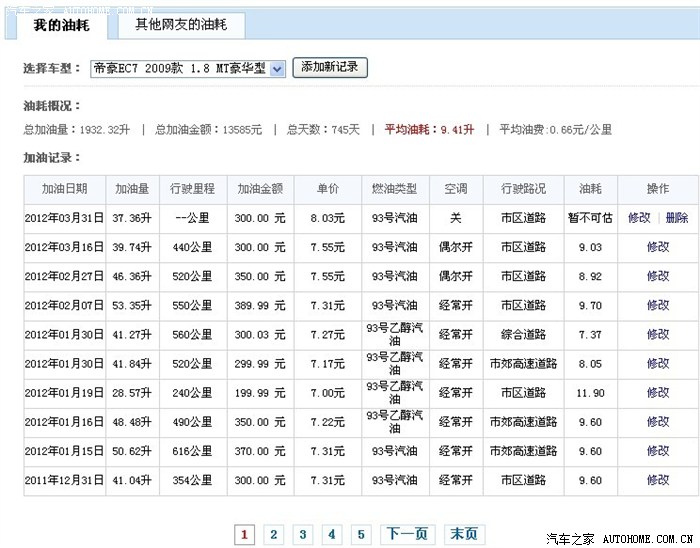Select page 5 in pagination
This screenshot has height=548, width=700.
[362, 535]
